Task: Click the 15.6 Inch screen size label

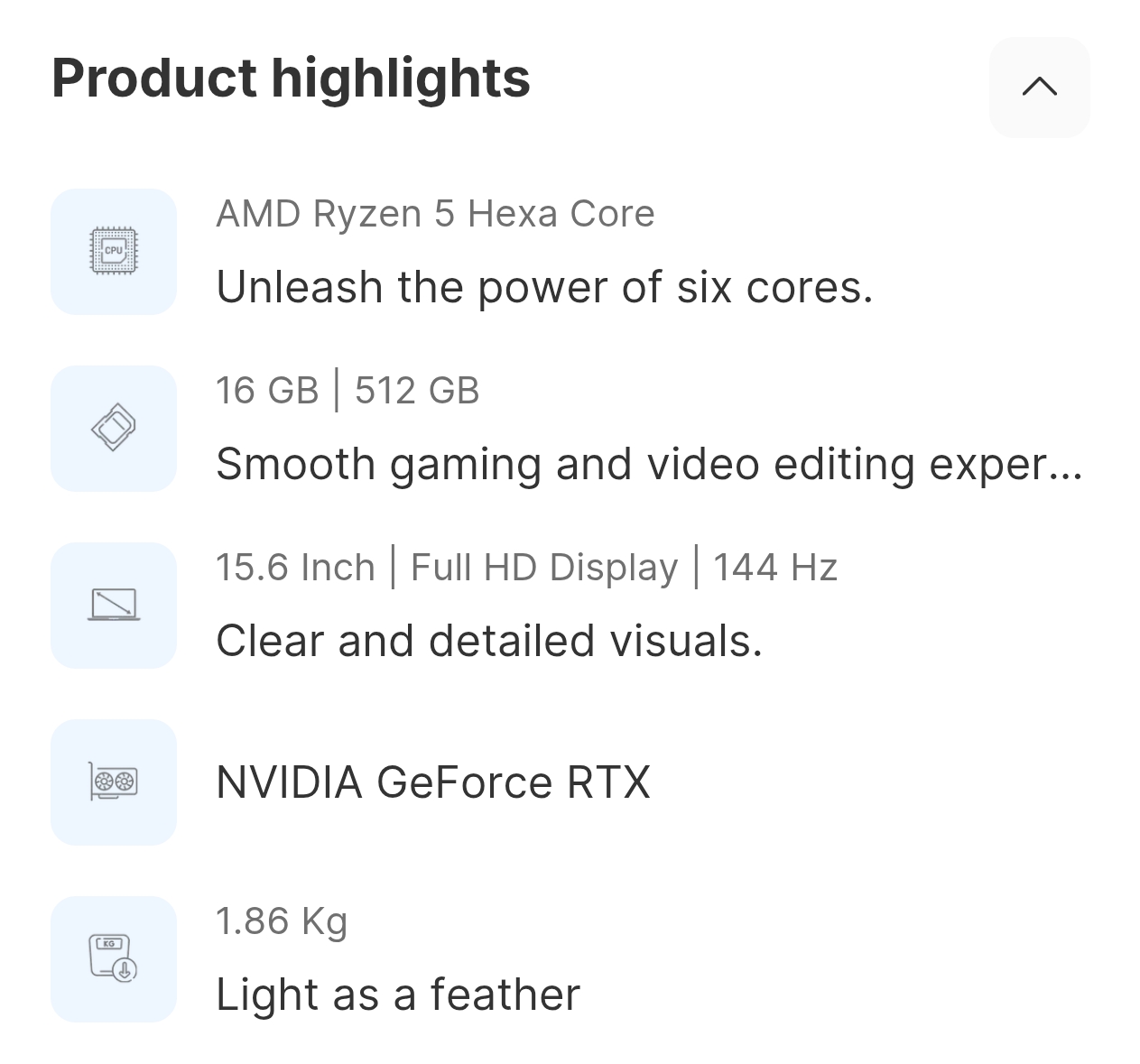Action: tap(295, 568)
